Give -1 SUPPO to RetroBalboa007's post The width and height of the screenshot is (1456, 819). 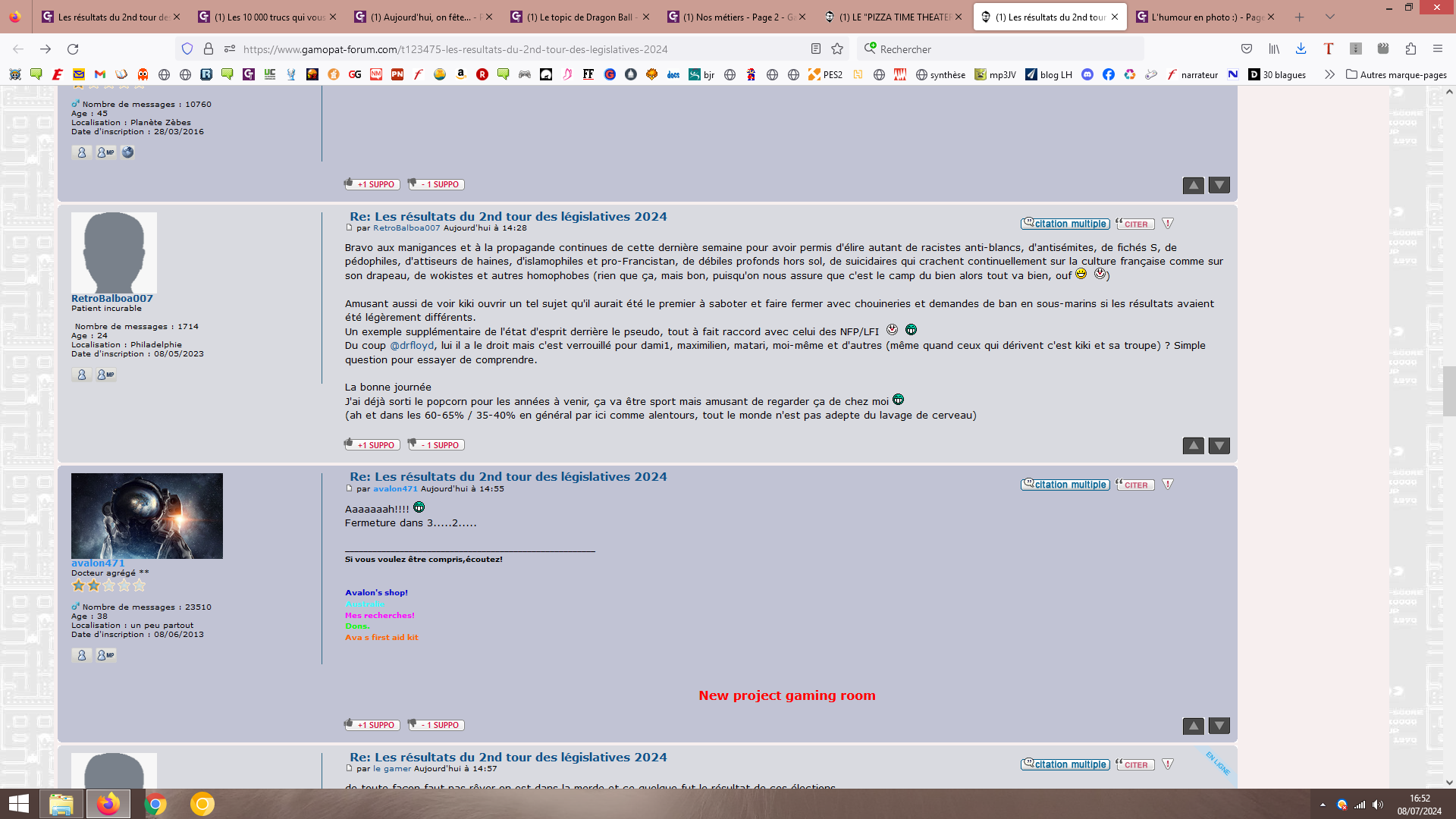coord(436,444)
